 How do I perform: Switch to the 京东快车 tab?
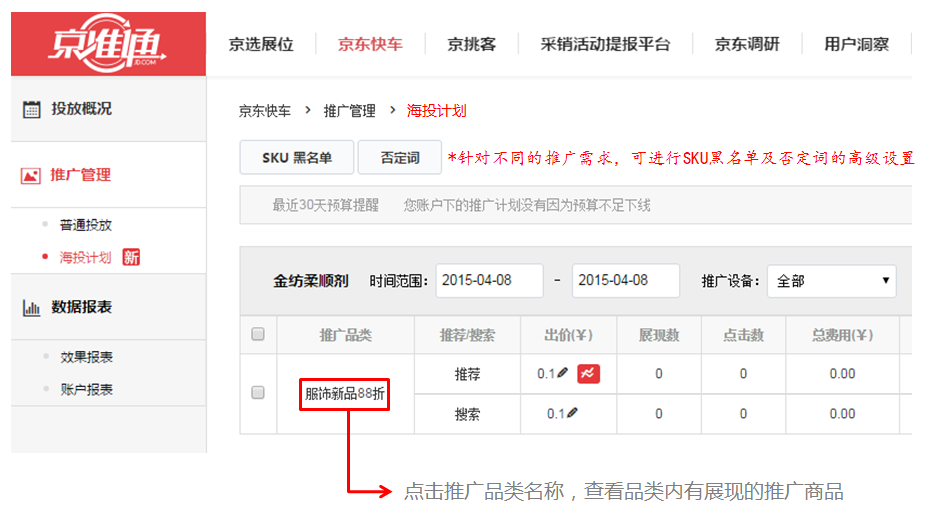pyautogui.click(x=370, y=44)
